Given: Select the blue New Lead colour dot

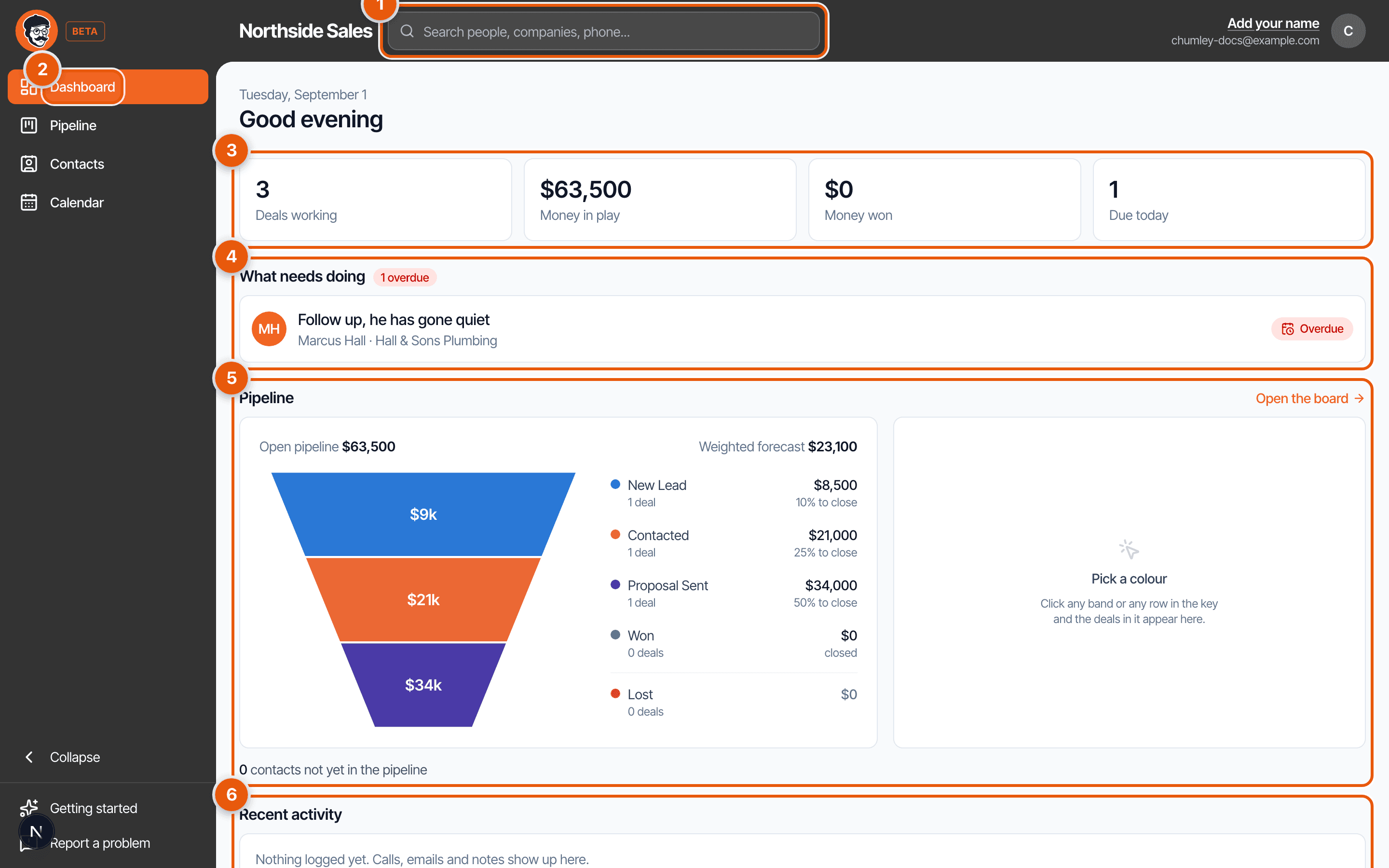Looking at the screenshot, I should 615,484.
